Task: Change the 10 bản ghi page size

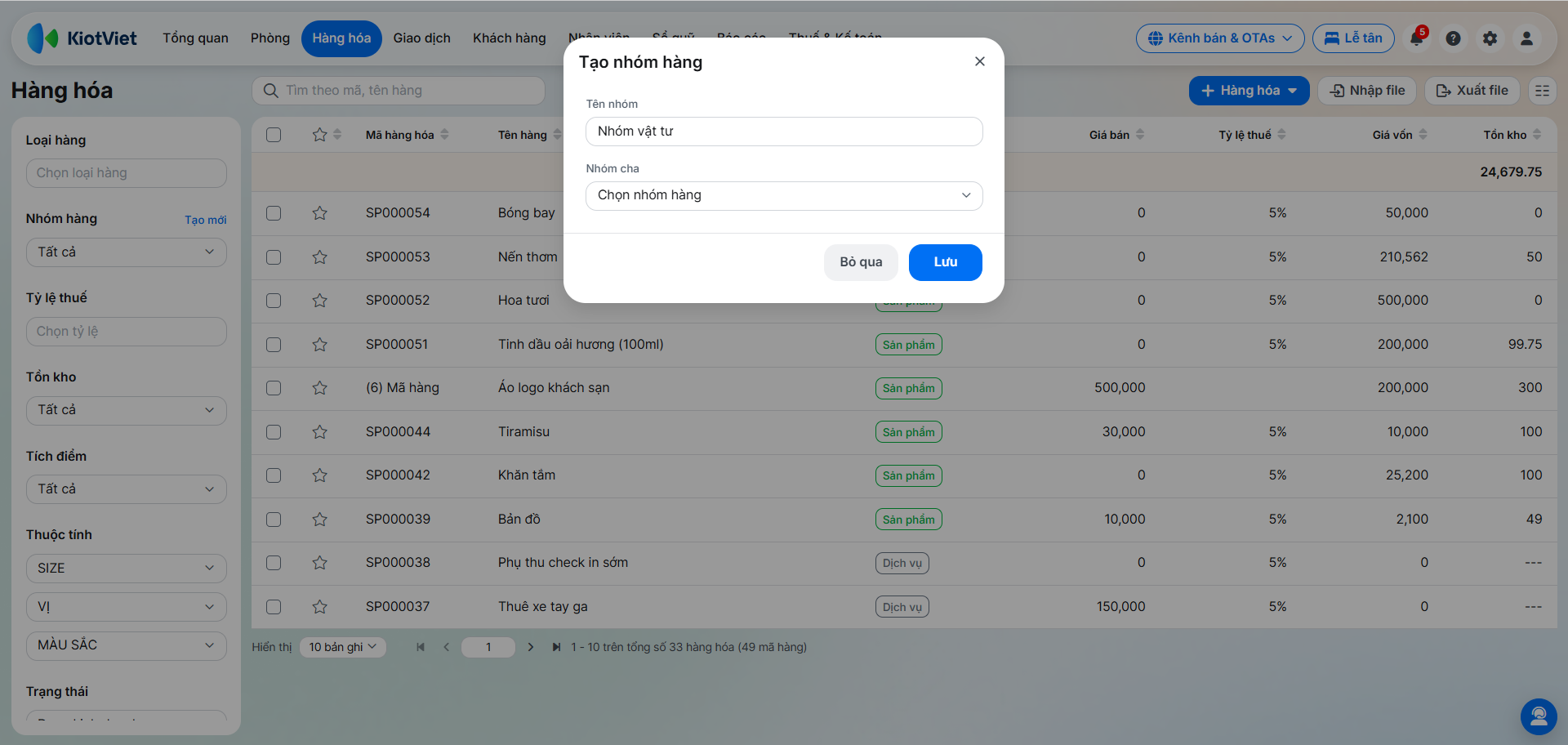Action: pyautogui.click(x=343, y=647)
